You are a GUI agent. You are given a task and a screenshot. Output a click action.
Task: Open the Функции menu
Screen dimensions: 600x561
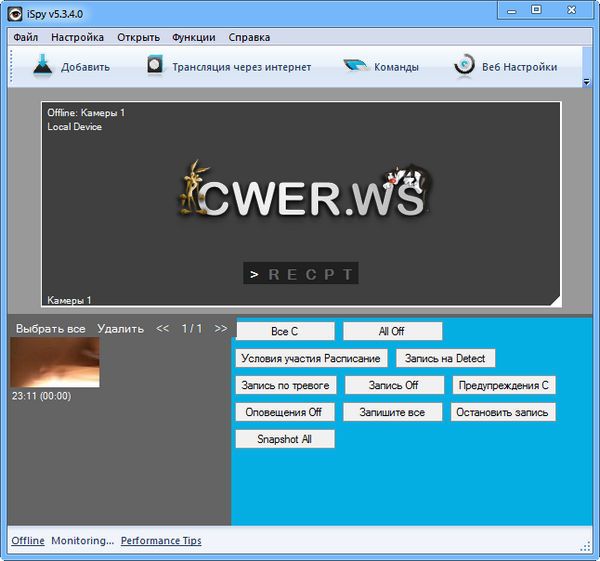pyautogui.click(x=193, y=38)
